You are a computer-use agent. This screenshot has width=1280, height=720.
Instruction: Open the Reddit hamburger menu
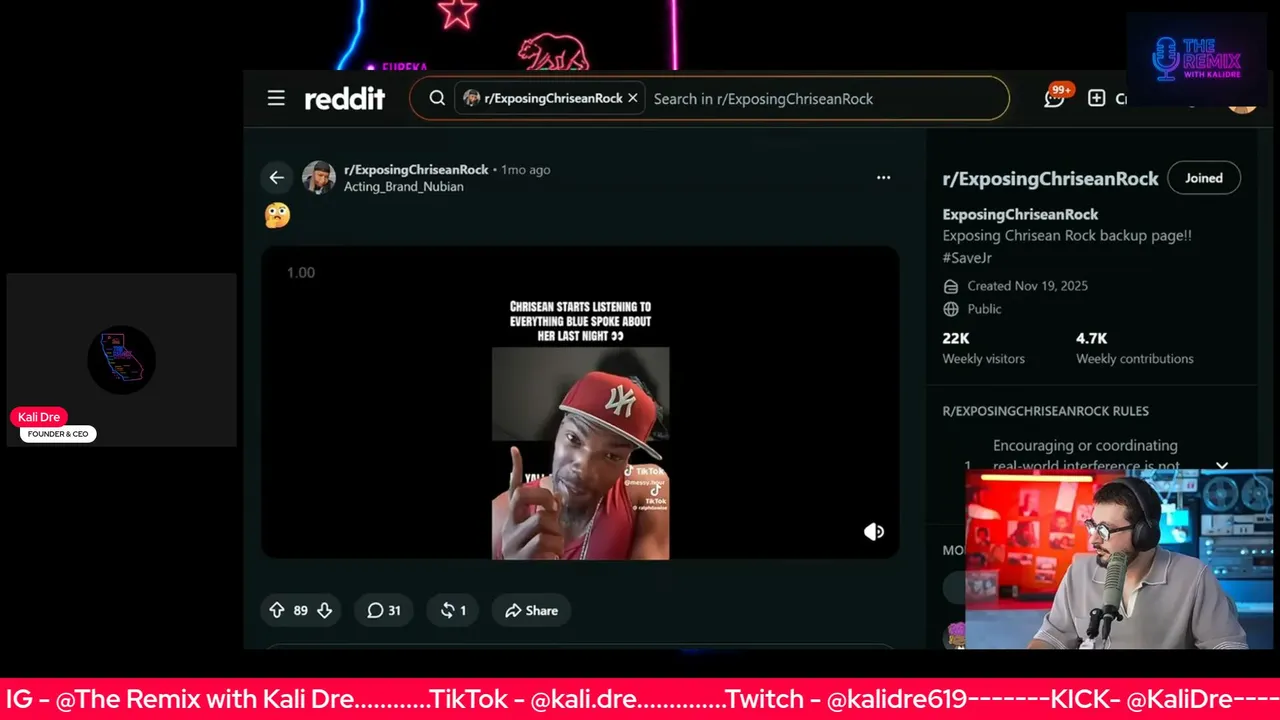276,98
